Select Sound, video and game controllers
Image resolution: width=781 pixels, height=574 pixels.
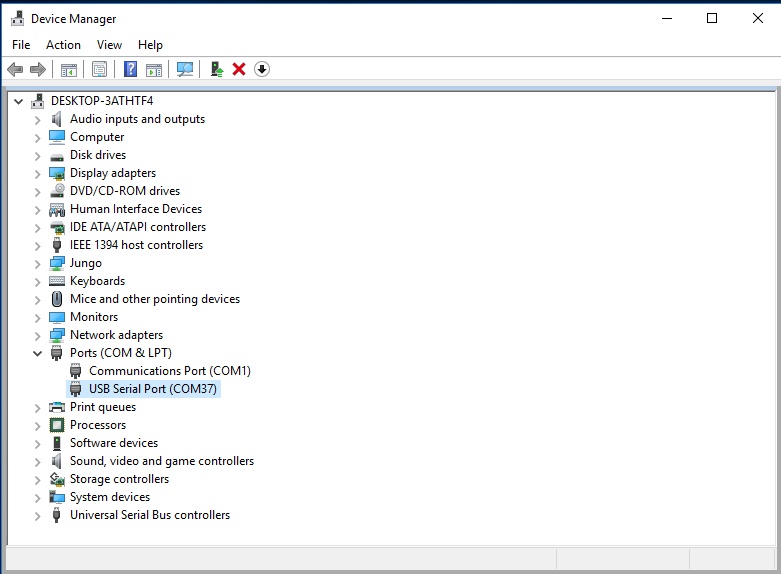[161, 461]
